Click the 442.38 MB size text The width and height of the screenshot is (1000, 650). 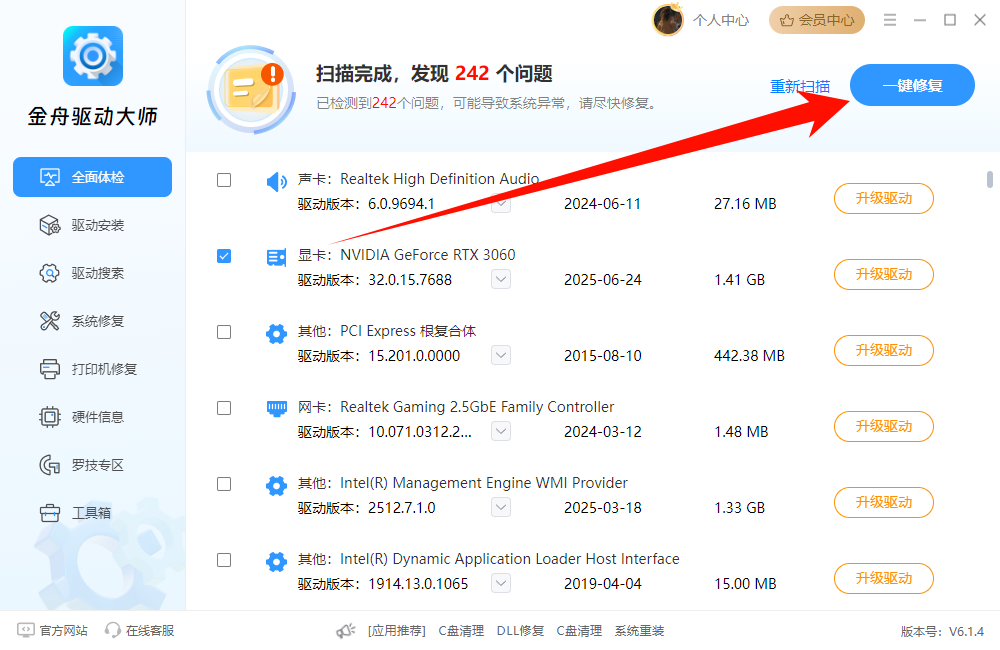[749, 356]
